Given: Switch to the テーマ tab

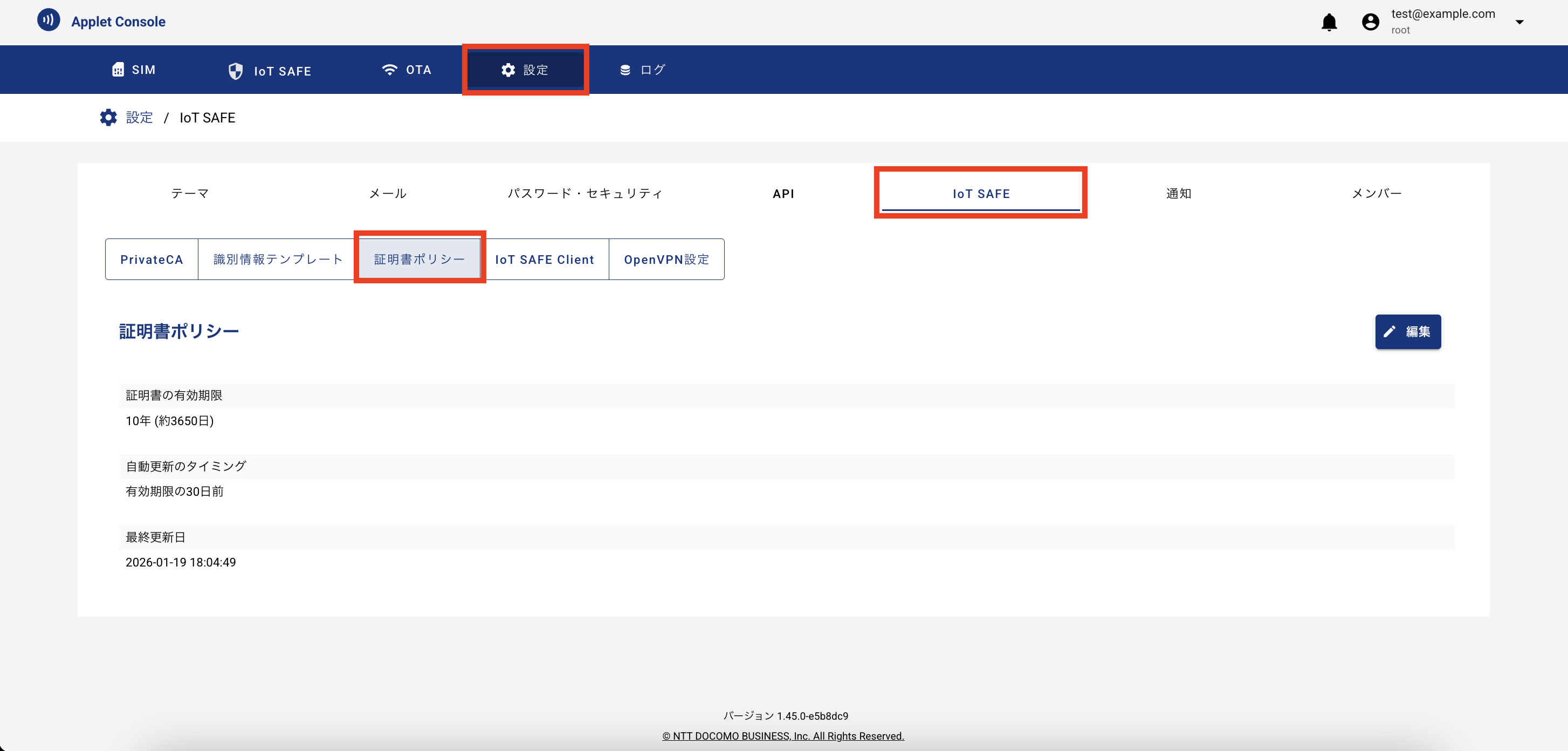Looking at the screenshot, I should [x=190, y=193].
